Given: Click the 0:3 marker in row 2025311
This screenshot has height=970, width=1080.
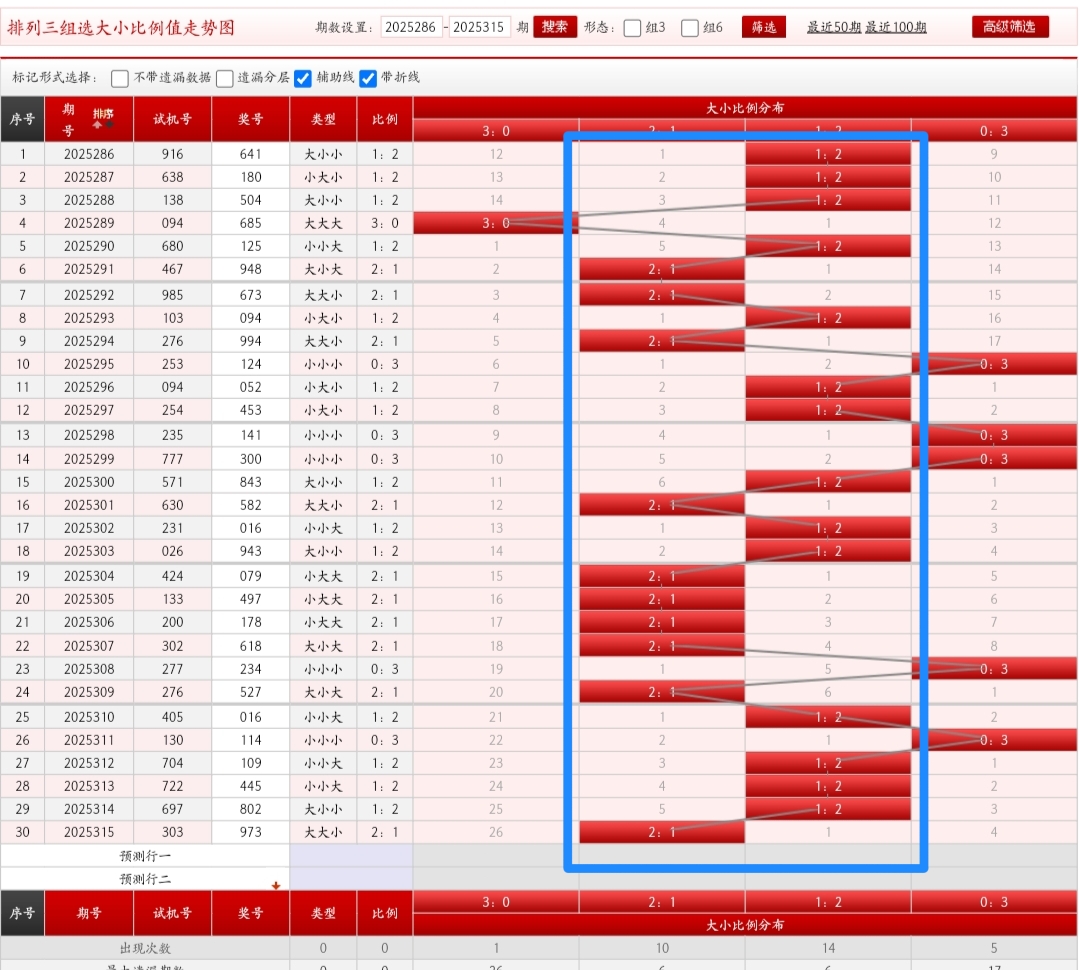Looking at the screenshot, I should point(994,740).
